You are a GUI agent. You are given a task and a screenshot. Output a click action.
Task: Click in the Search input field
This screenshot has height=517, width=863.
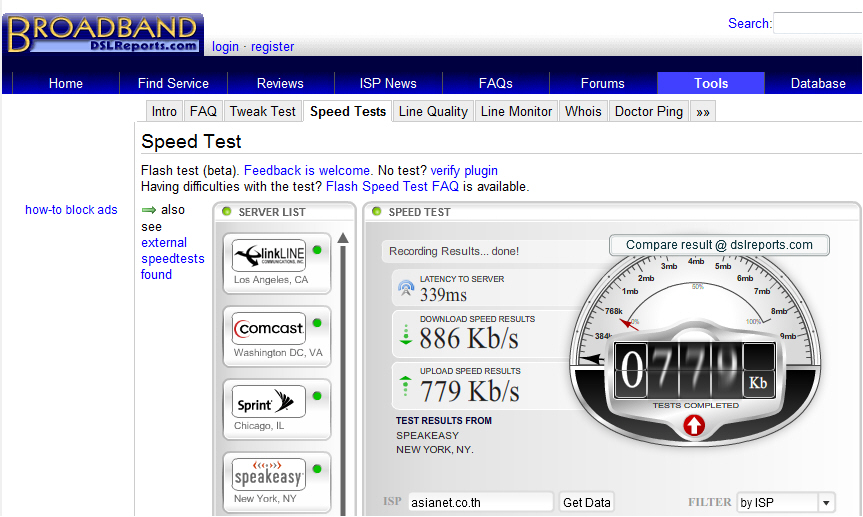pyautogui.click(x=818, y=23)
